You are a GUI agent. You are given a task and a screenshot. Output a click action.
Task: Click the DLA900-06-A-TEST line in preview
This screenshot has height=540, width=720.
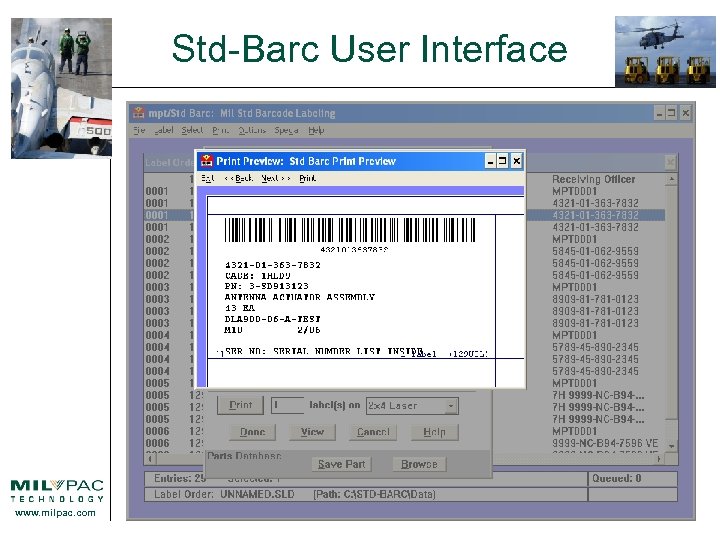[x=272, y=319]
